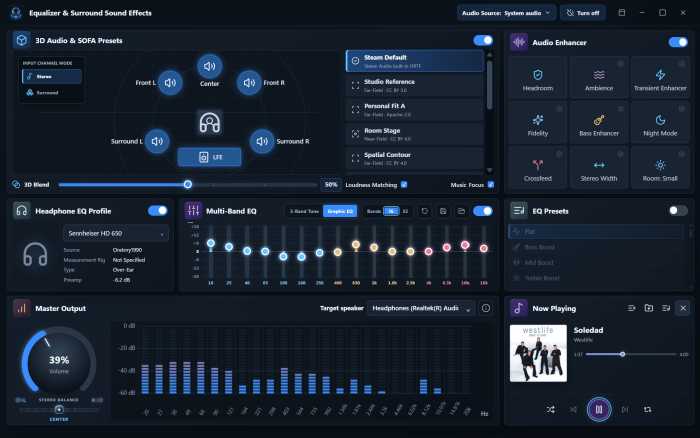Screen dimensions: 700x438
Task: Click the Center speaker icon
Action: pos(209,67)
